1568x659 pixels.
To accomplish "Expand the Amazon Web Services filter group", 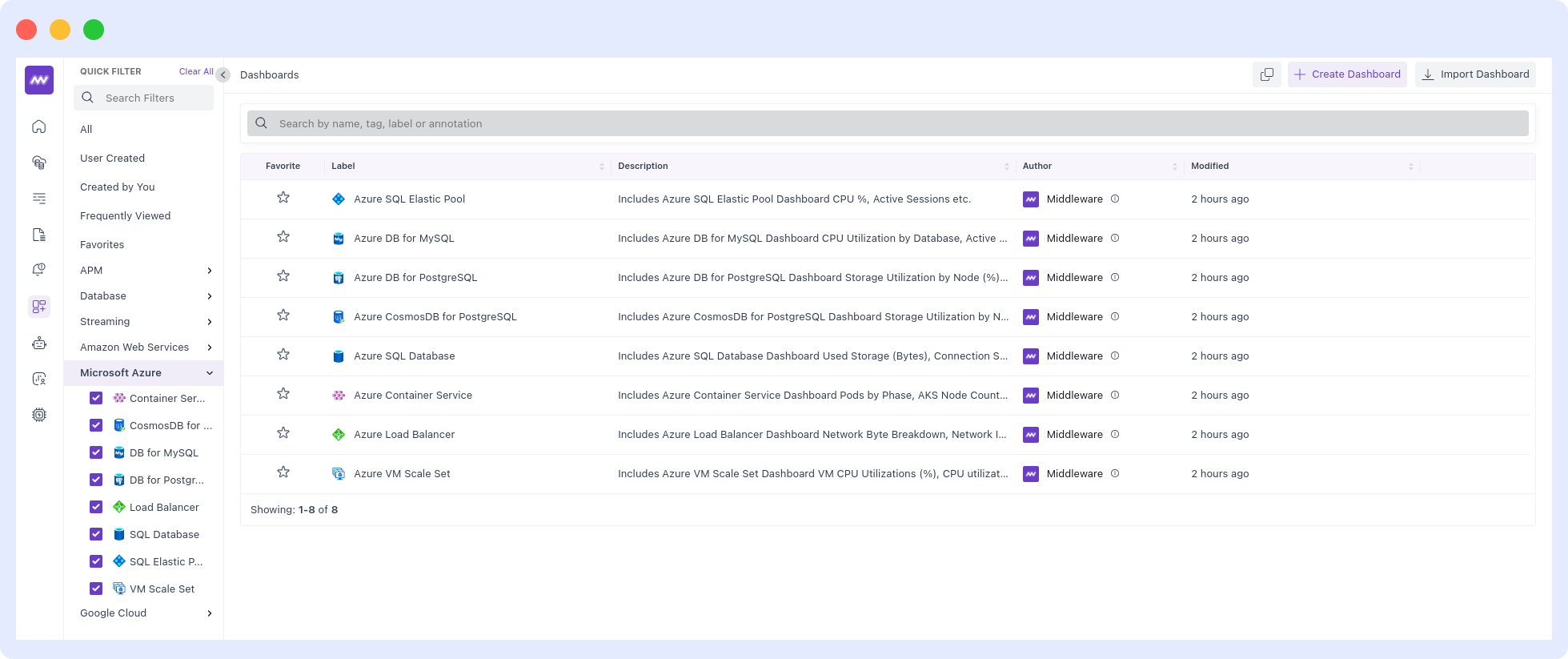I will 210,348.
